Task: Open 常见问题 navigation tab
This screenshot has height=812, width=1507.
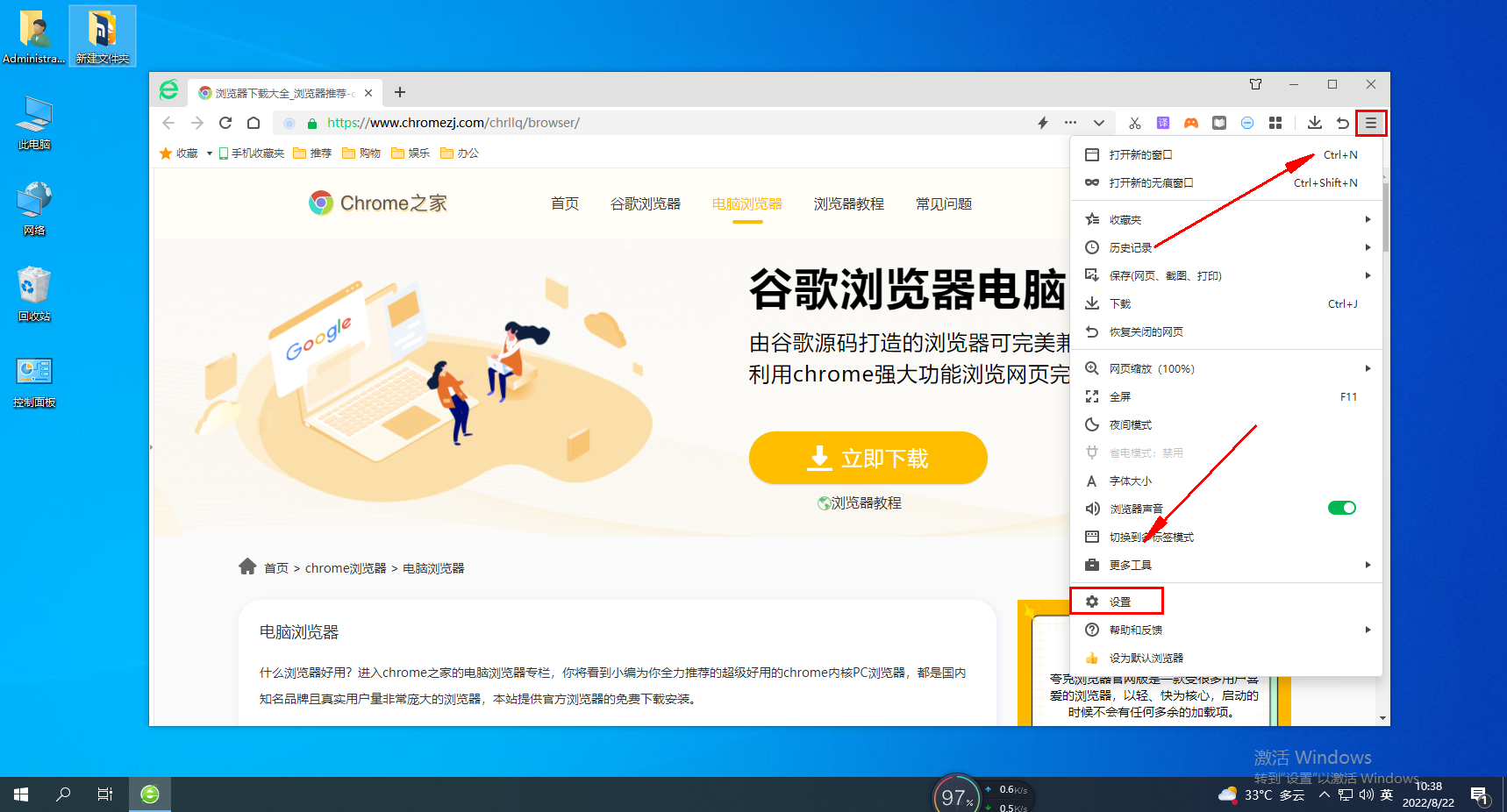Action: pos(944,203)
